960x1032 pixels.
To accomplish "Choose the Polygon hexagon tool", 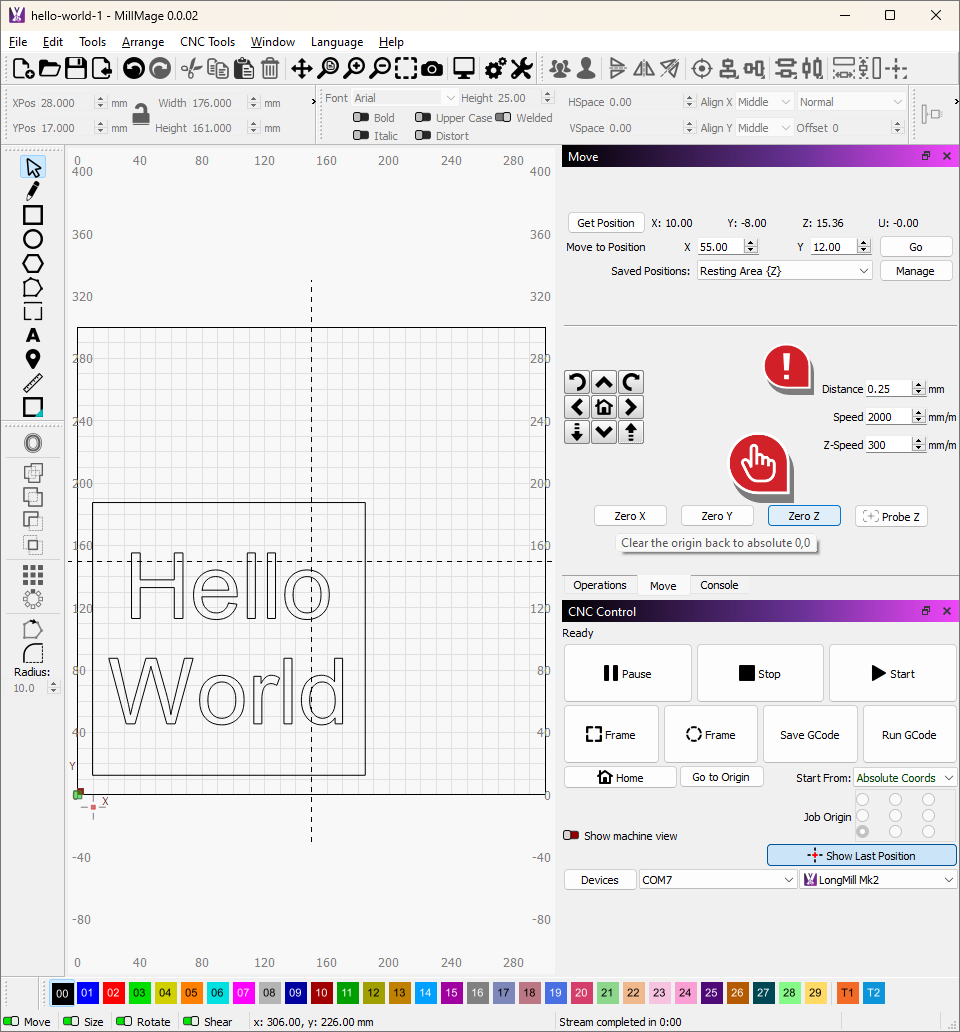I will click(33, 263).
